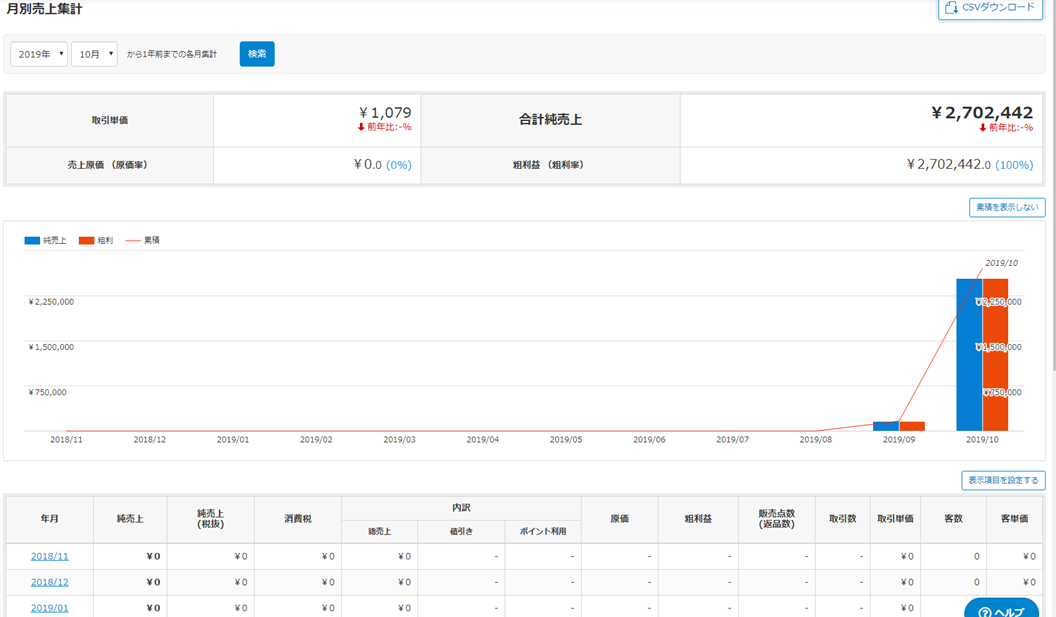Click the help question mark icon

[985, 612]
